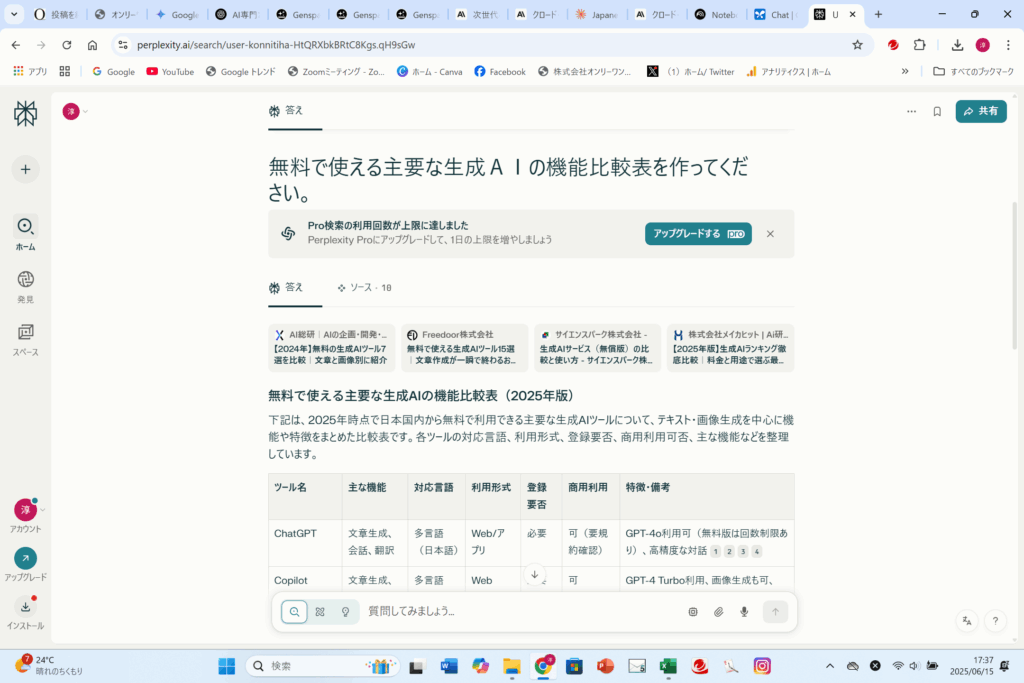This screenshot has width=1024, height=683.
Task: Click the ChatGPT table cell
Action: point(305,542)
